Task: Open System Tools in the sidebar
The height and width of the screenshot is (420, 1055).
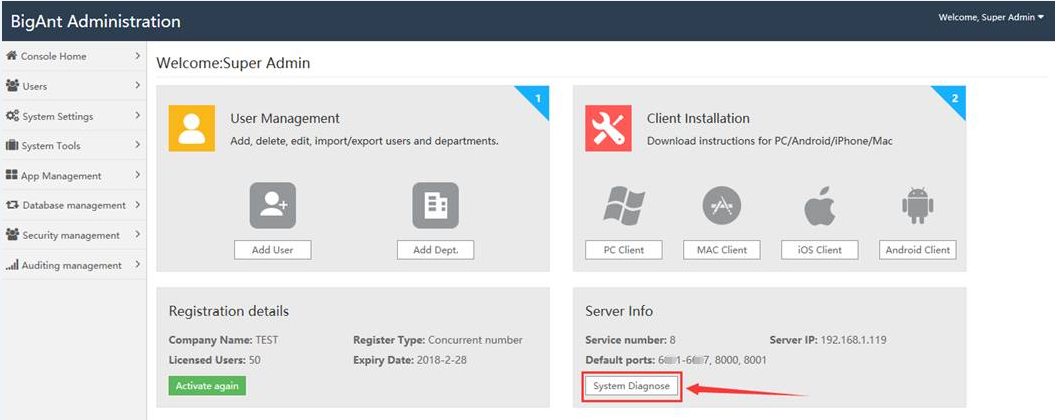Action: tap(73, 145)
